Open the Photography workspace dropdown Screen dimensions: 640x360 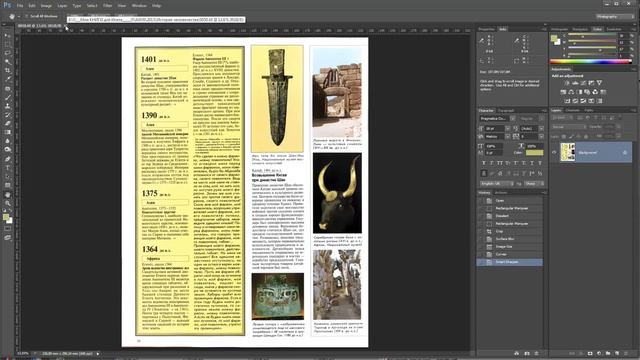(614, 16)
